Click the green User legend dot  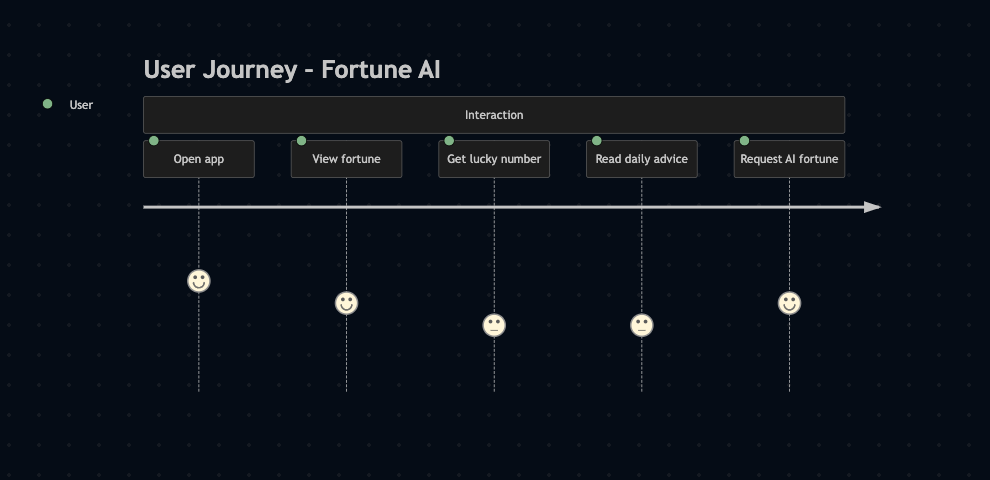pos(47,104)
